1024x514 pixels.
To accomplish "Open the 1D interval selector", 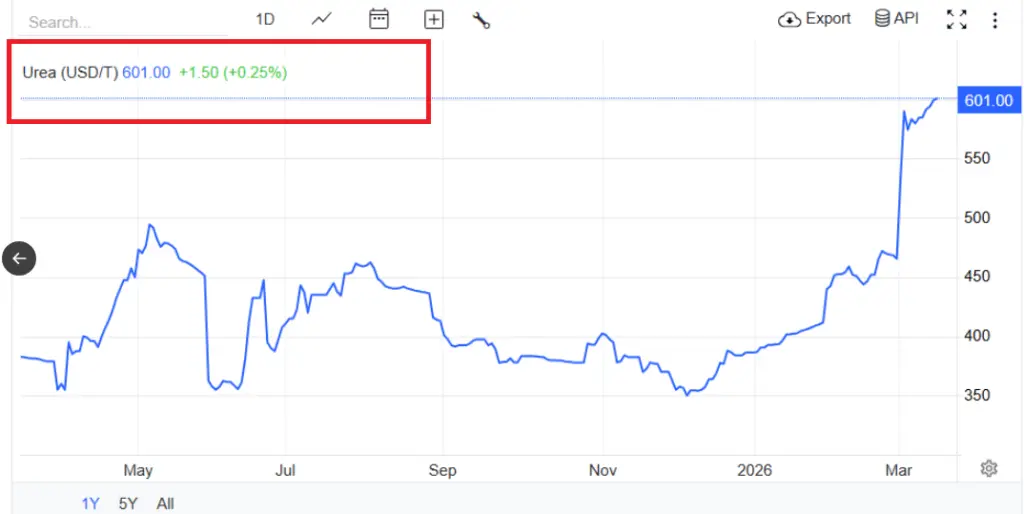I will click(265, 19).
